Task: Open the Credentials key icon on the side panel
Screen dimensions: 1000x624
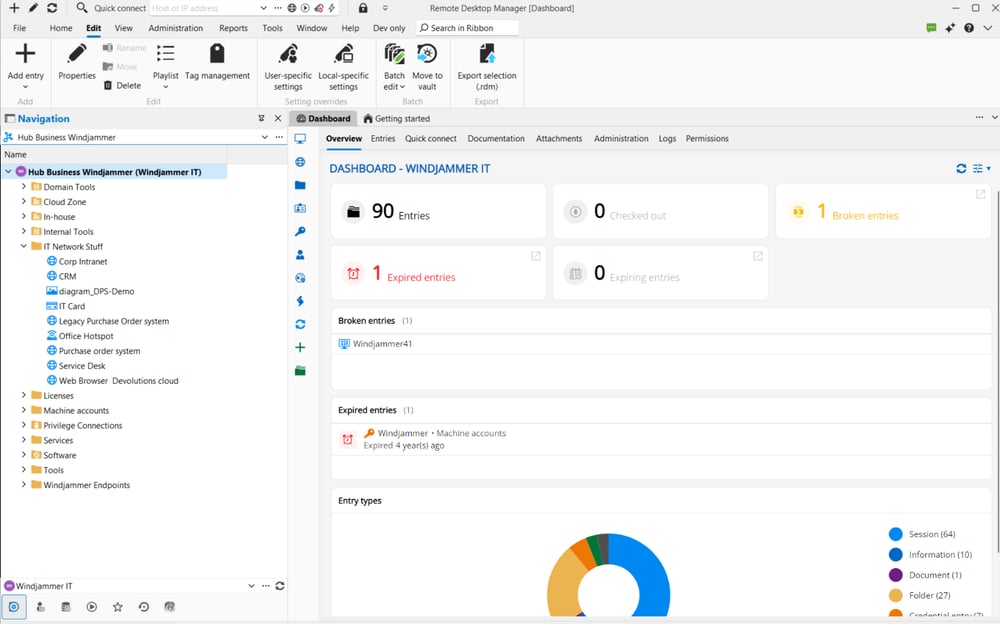Action: [299, 231]
